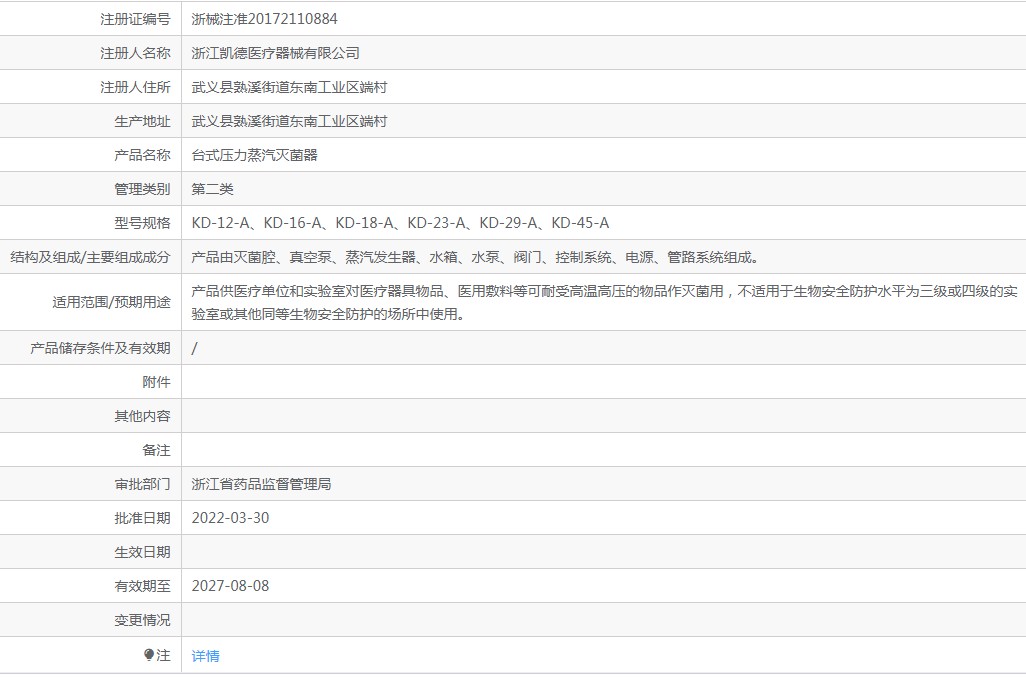1026x678 pixels.
Task: Click the 生产地址 label
Action: pyautogui.click(x=143, y=121)
